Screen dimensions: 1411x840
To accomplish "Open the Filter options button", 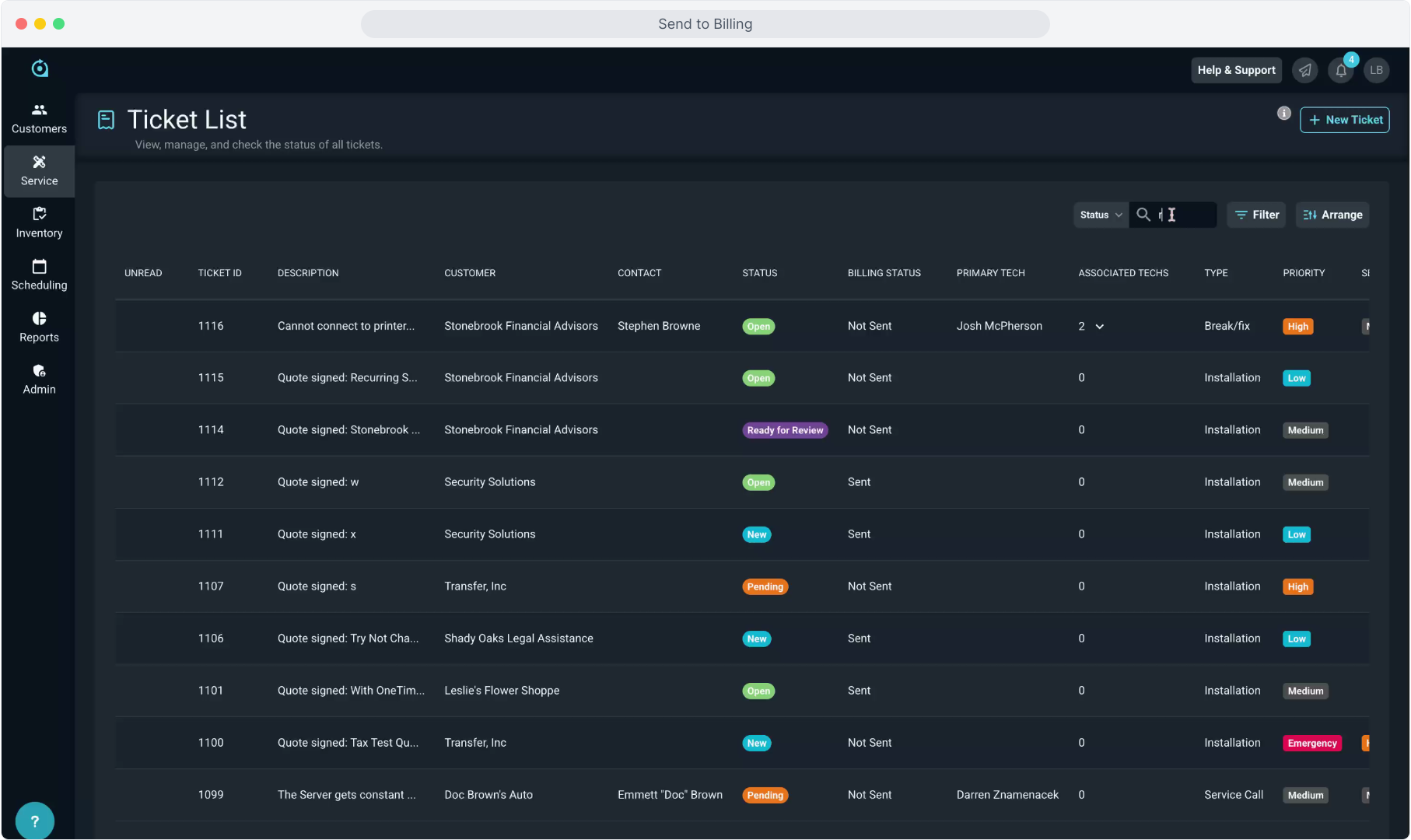I will pyautogui.click(x=1256, y=215).
